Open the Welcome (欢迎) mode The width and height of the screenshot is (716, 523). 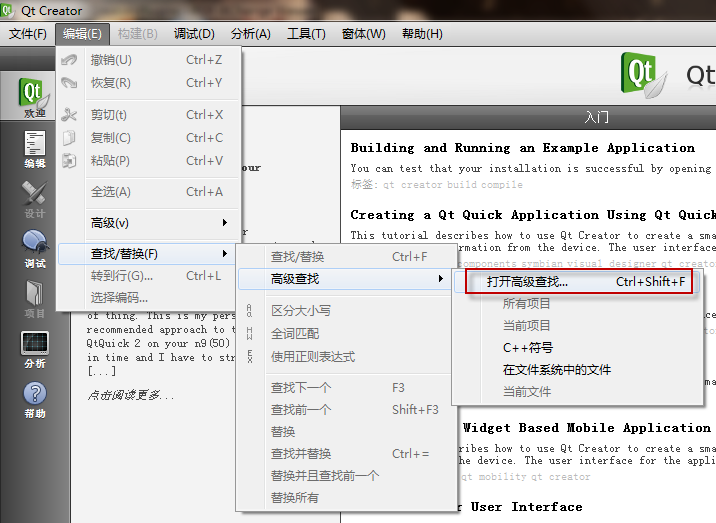34,97
